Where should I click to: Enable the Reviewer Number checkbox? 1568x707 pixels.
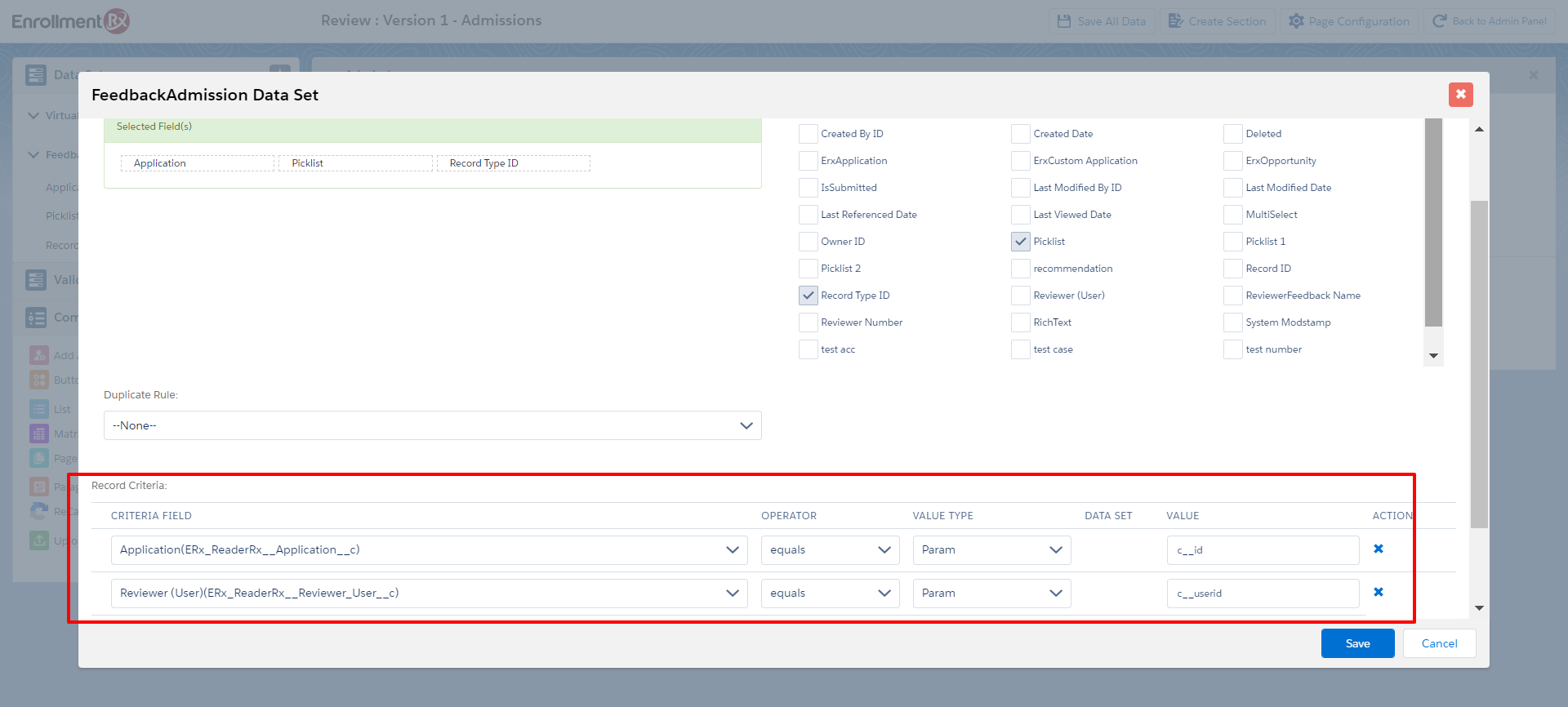click(808, 322)
